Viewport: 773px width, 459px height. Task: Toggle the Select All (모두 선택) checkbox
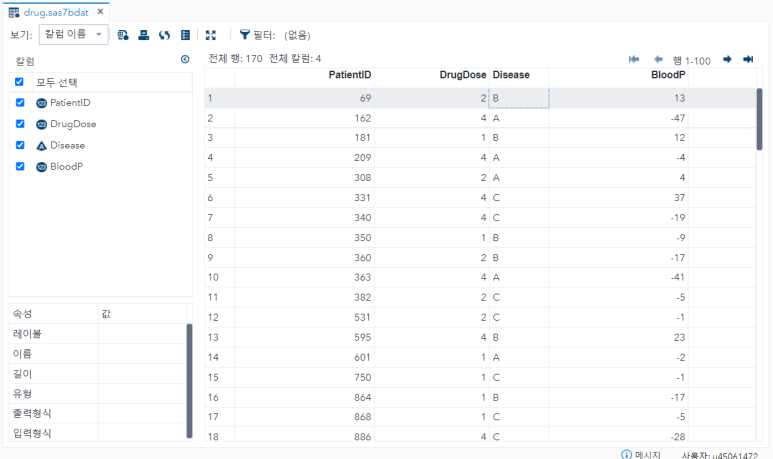(x=20, y=82)
